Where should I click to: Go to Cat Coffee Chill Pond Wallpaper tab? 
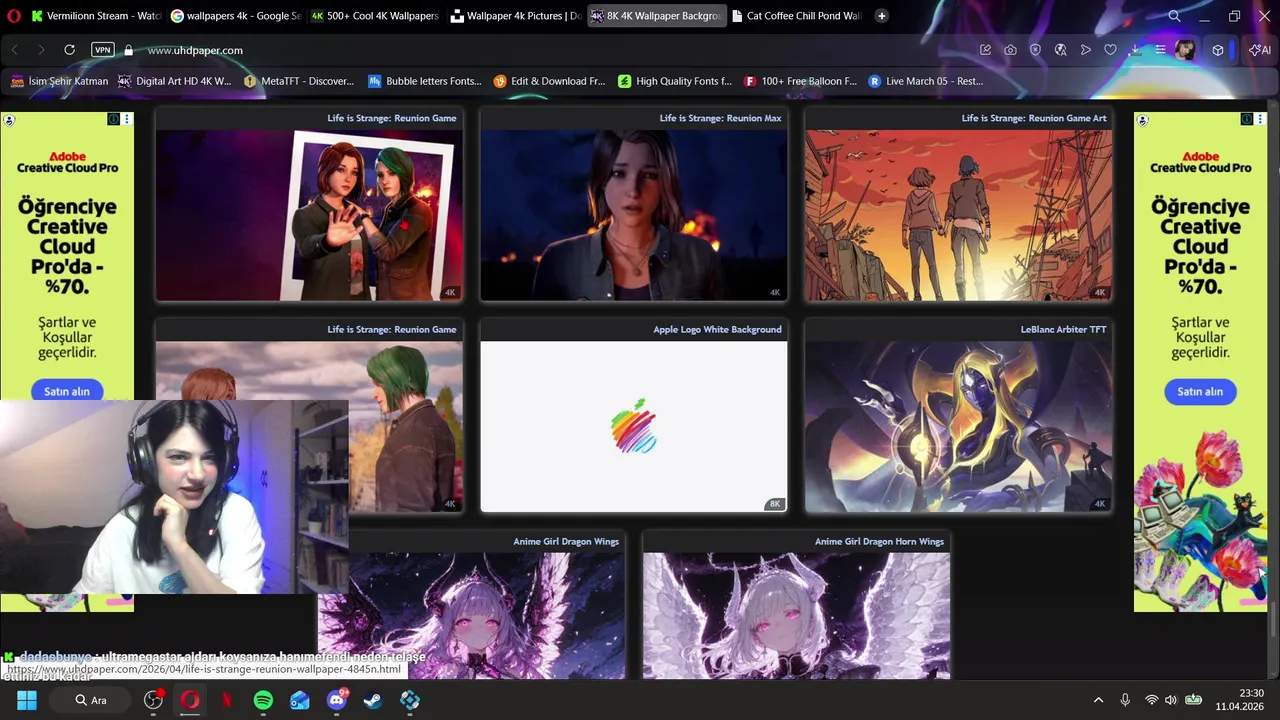(x=795, y=16)
